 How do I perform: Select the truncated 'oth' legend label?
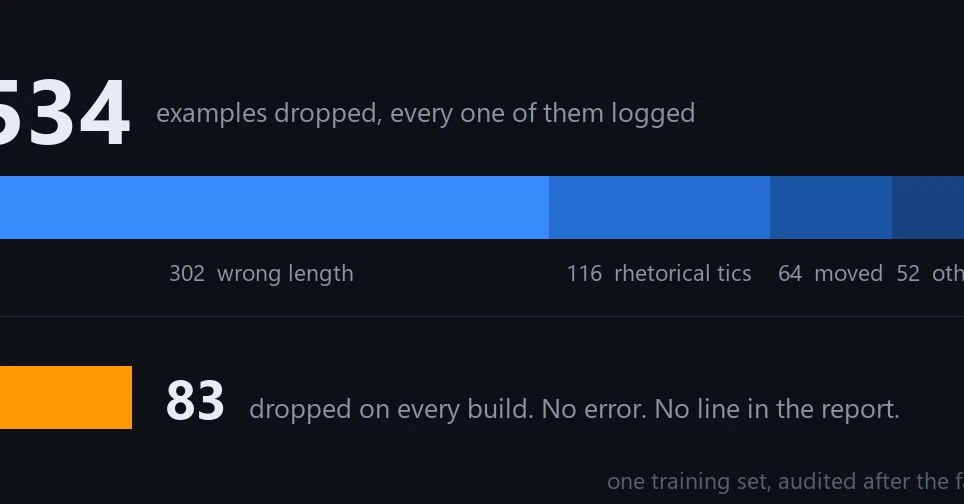click(x=948, y=274)
